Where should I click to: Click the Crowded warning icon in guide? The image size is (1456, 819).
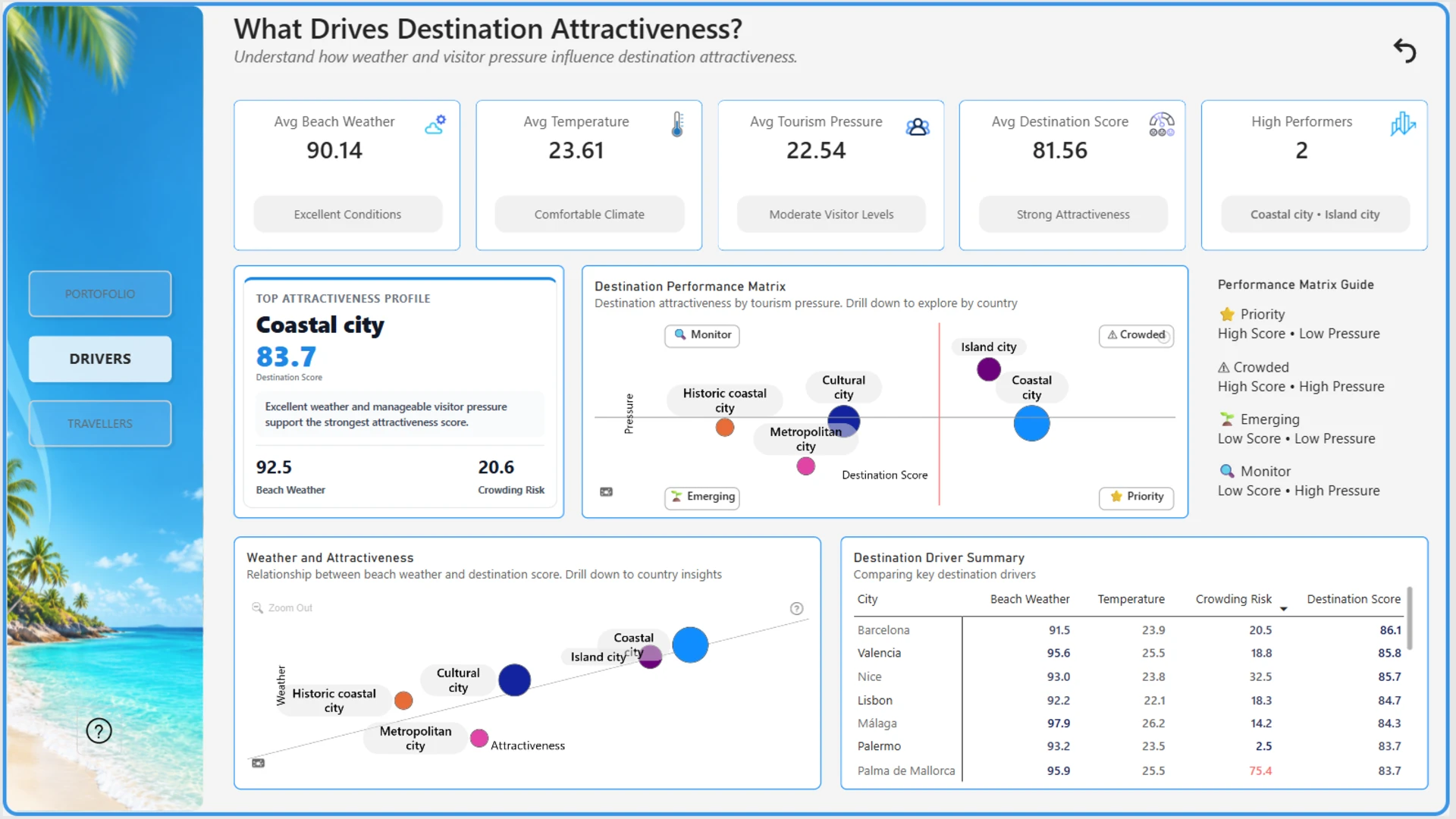[x=1223, y=367]
